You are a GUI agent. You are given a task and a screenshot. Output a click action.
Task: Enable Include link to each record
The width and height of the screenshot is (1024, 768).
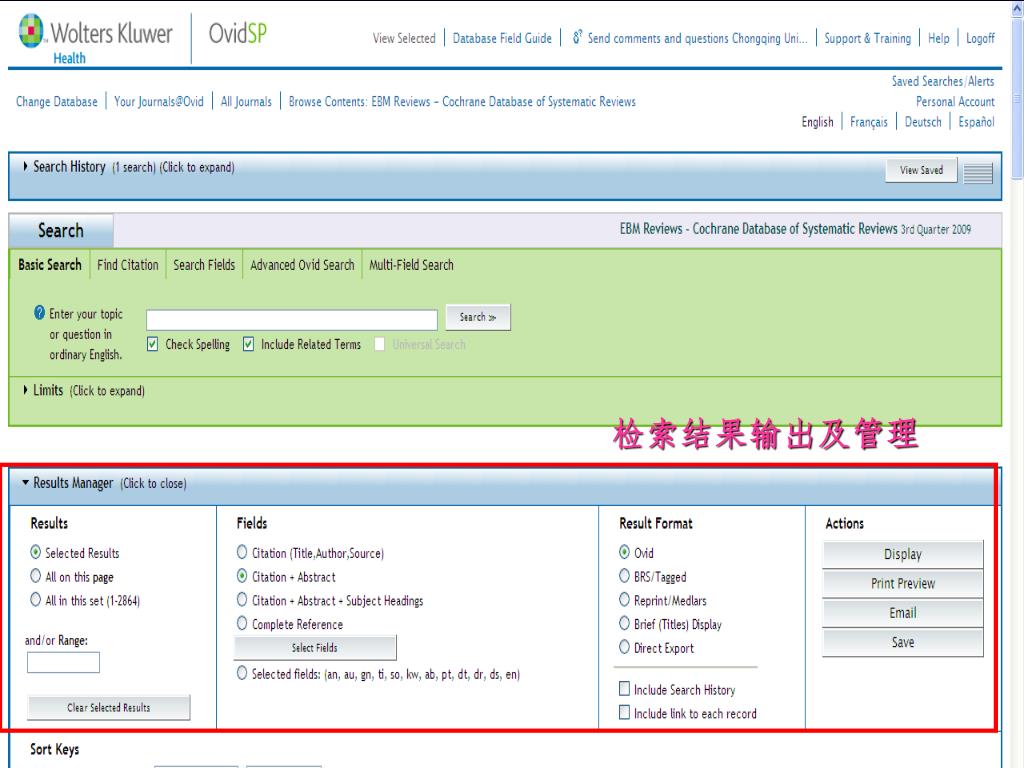(624, 712)
